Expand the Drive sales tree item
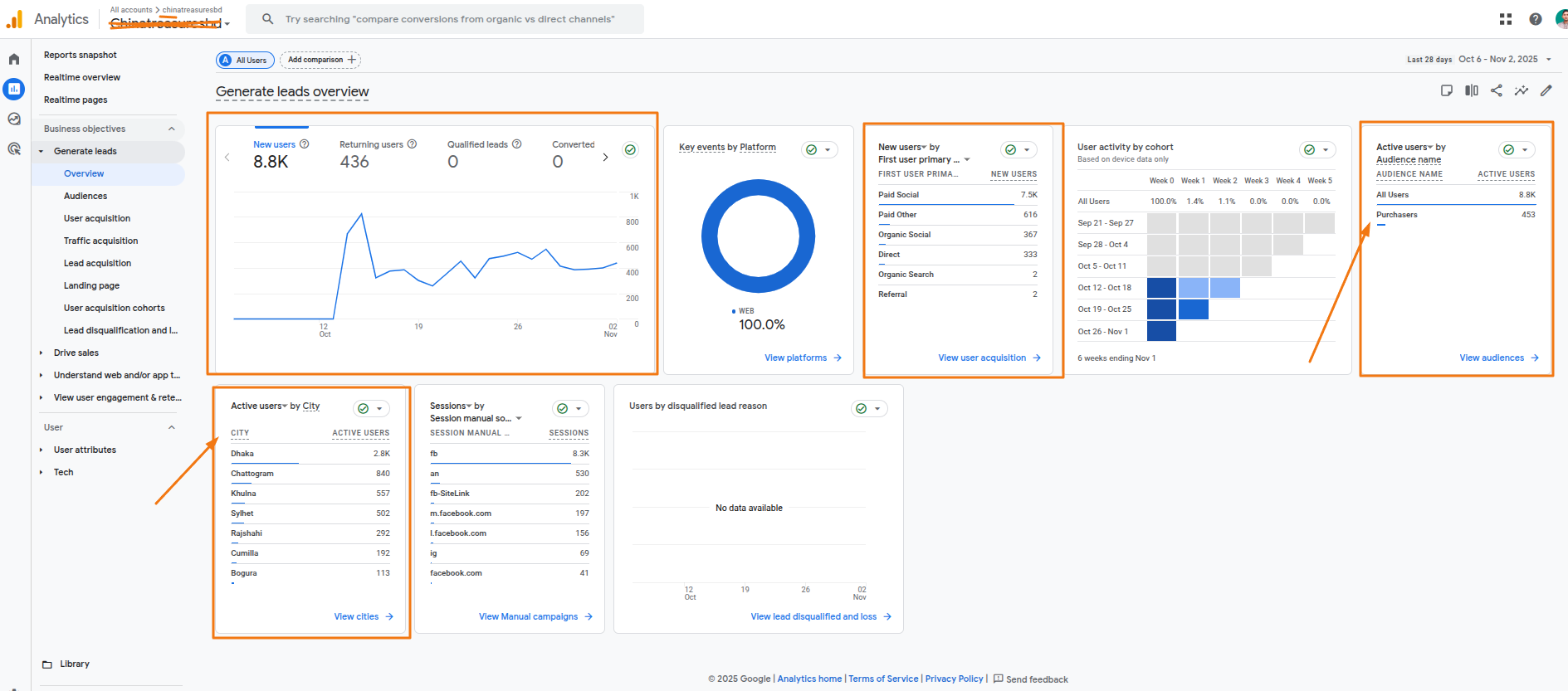Screen dimensions: 1568x691 pos(42,353)
